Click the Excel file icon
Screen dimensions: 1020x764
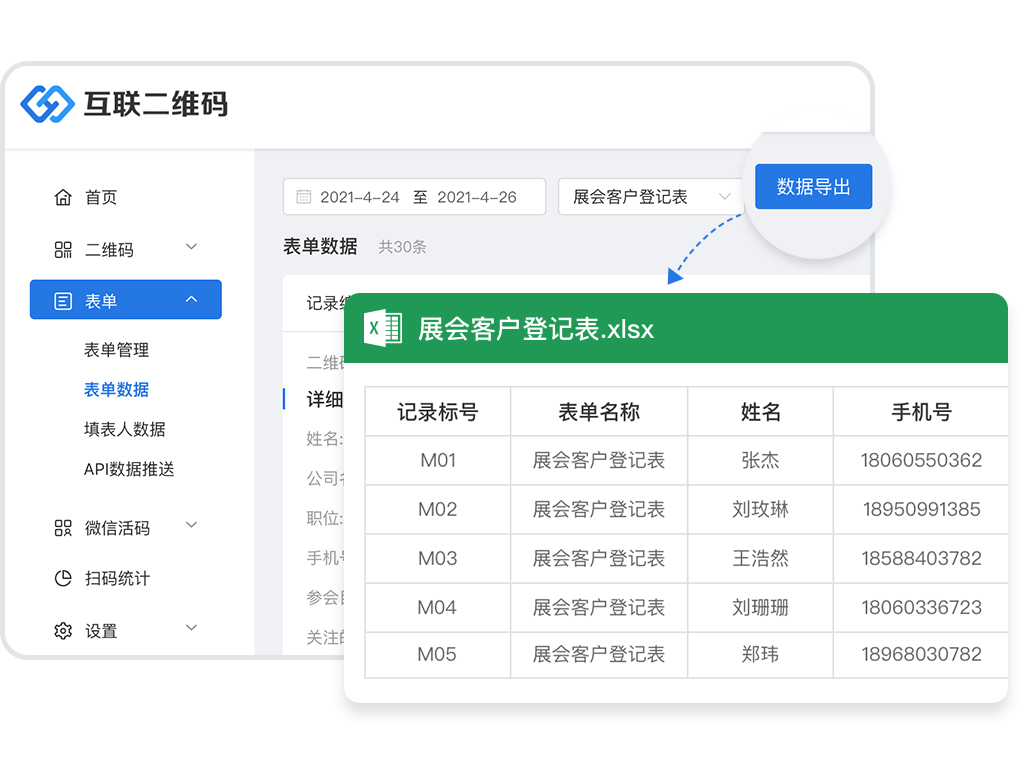click(382, 328)
